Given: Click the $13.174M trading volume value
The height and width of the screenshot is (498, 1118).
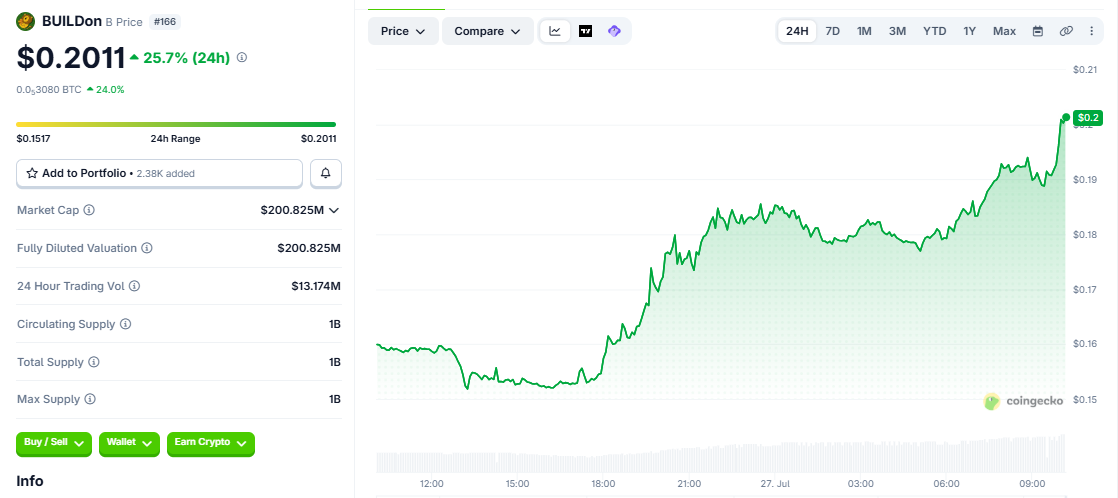Looking at the screenshot, I should 316,286.
